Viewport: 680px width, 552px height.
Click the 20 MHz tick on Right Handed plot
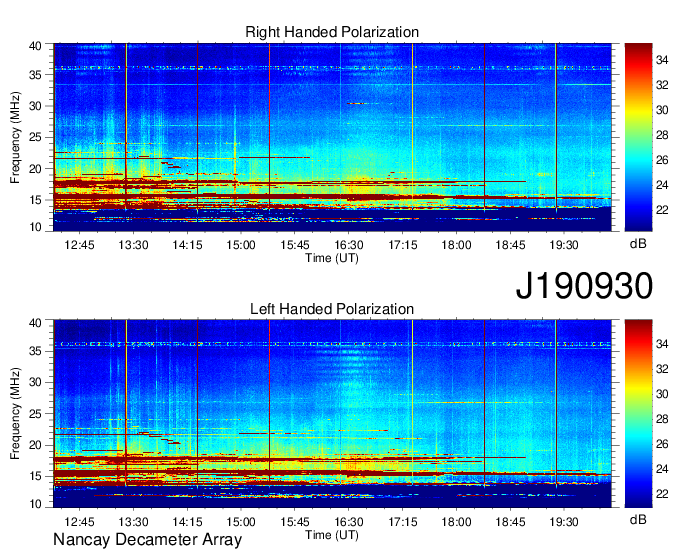coord(36,169)
